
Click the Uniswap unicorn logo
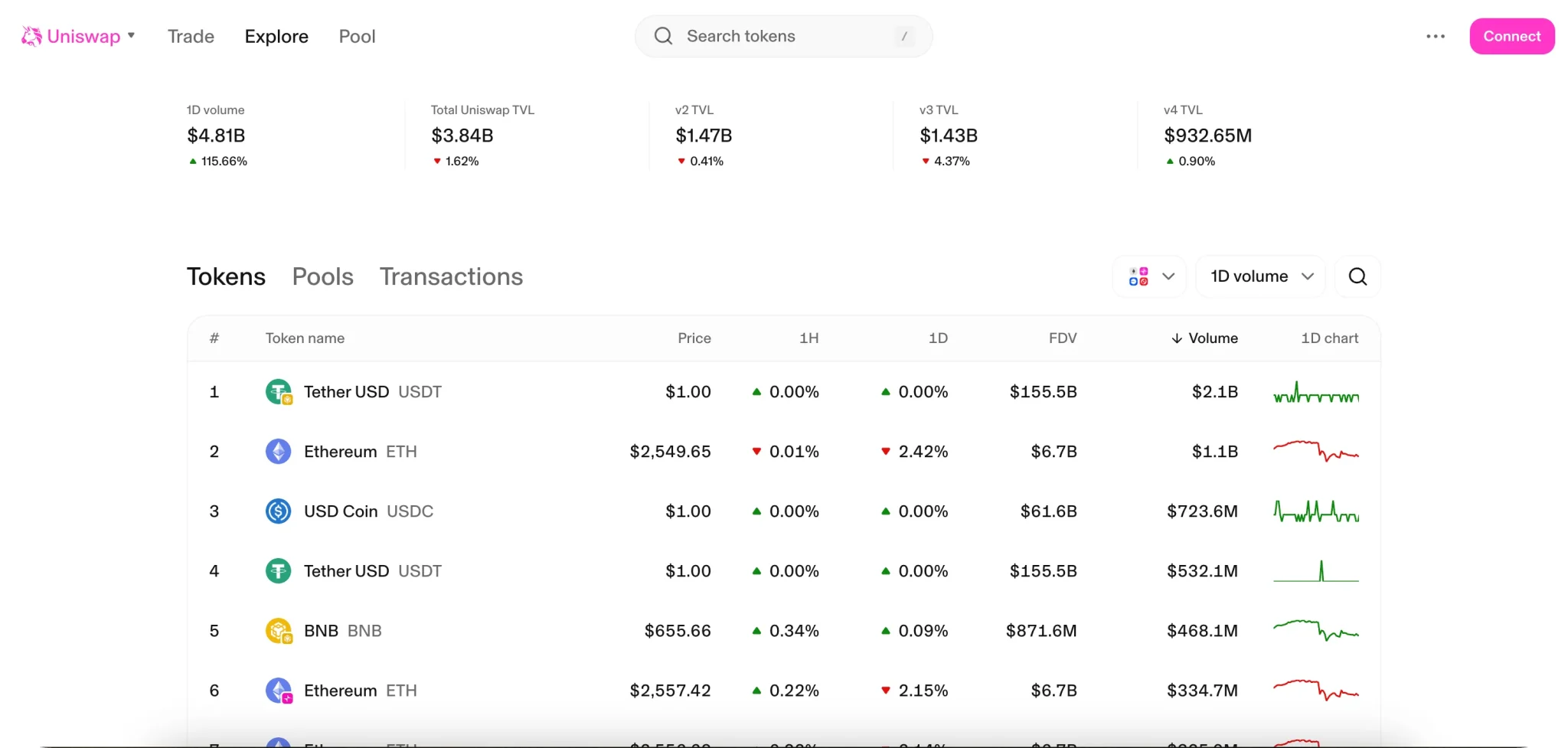pyautogui.click(x=31, y=36)
